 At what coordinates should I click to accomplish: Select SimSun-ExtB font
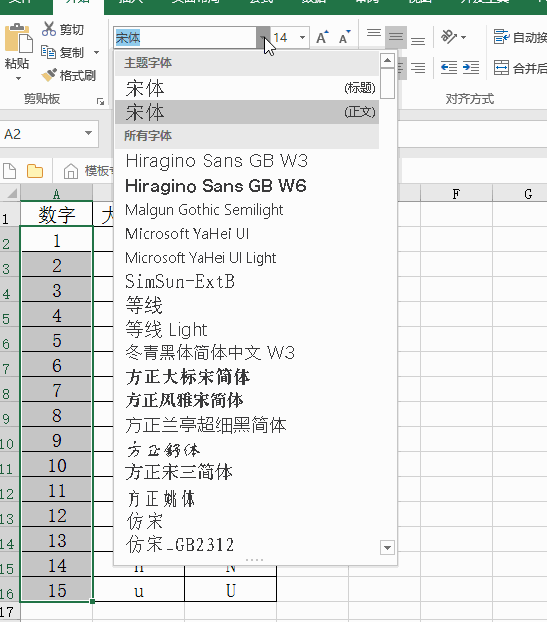click(247, 282)
